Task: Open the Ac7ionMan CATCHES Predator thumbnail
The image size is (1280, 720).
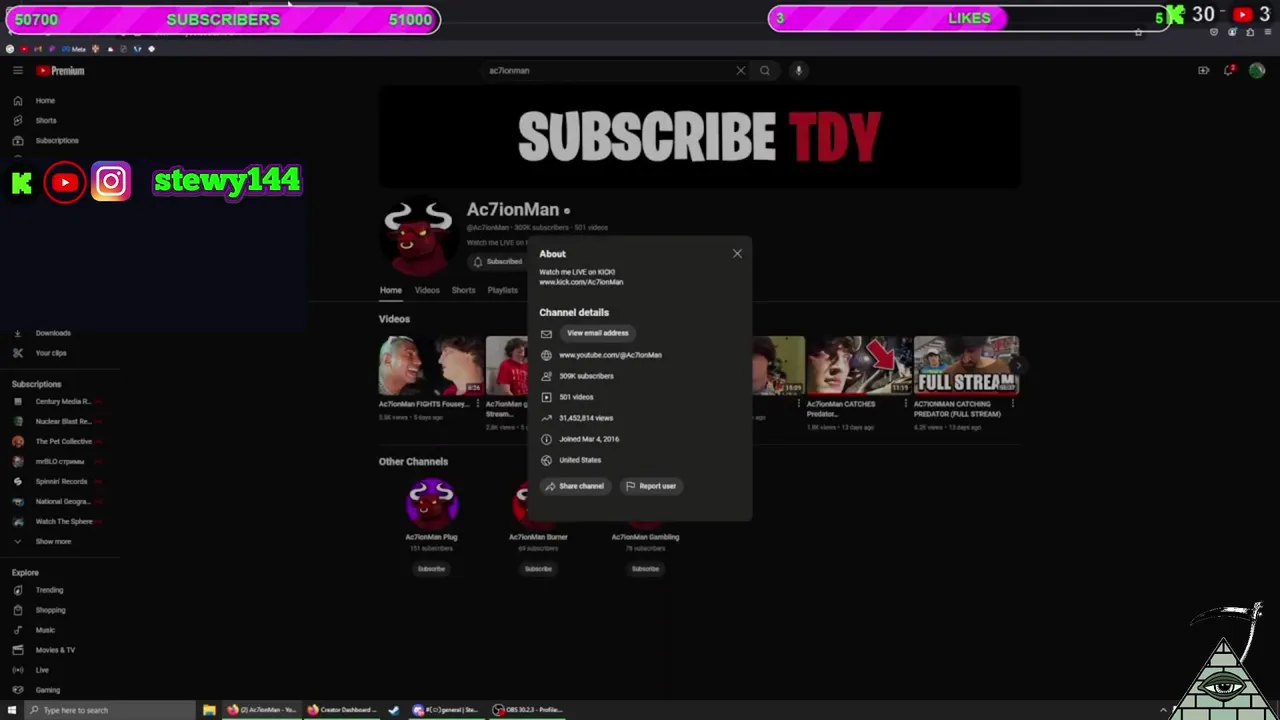Action: [x=859, y=366]
